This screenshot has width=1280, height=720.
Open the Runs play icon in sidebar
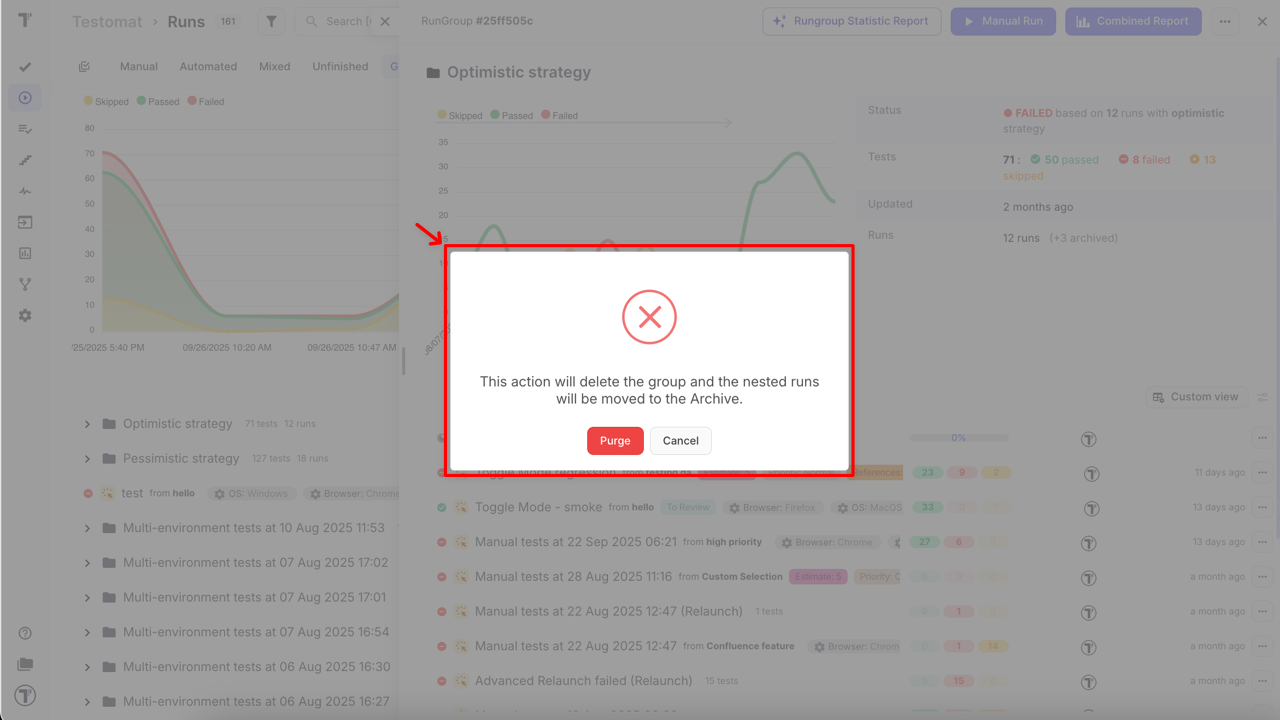coord(25,98)
